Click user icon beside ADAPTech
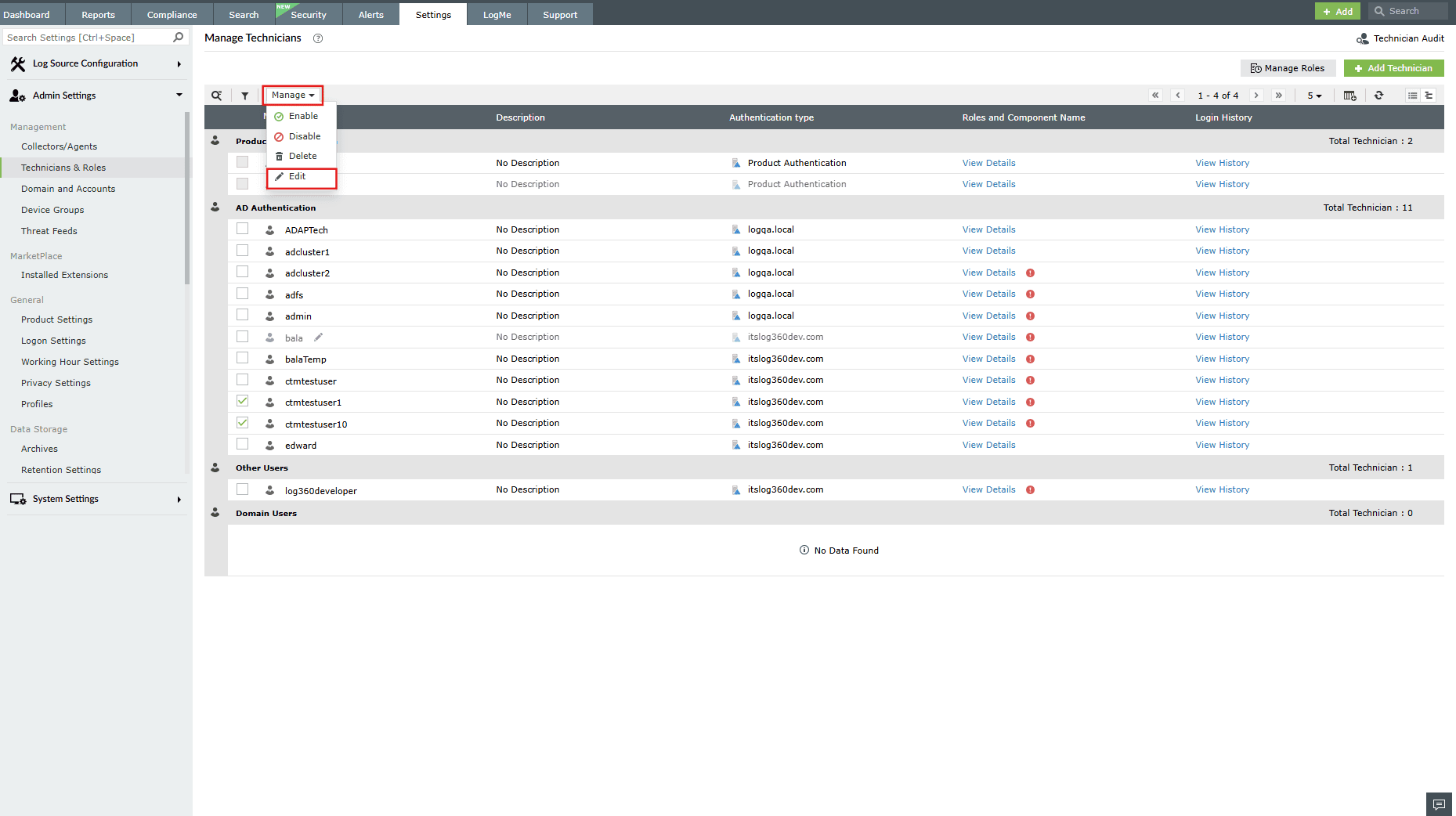This screenshot has height=816, width=1456. coord(269,230)
